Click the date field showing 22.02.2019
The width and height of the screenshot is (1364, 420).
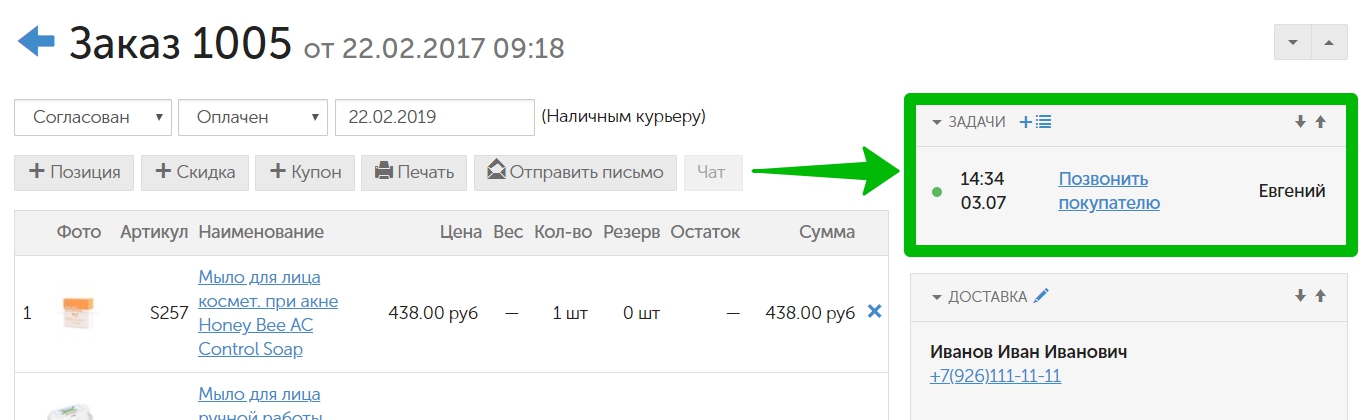pos(435,117)
